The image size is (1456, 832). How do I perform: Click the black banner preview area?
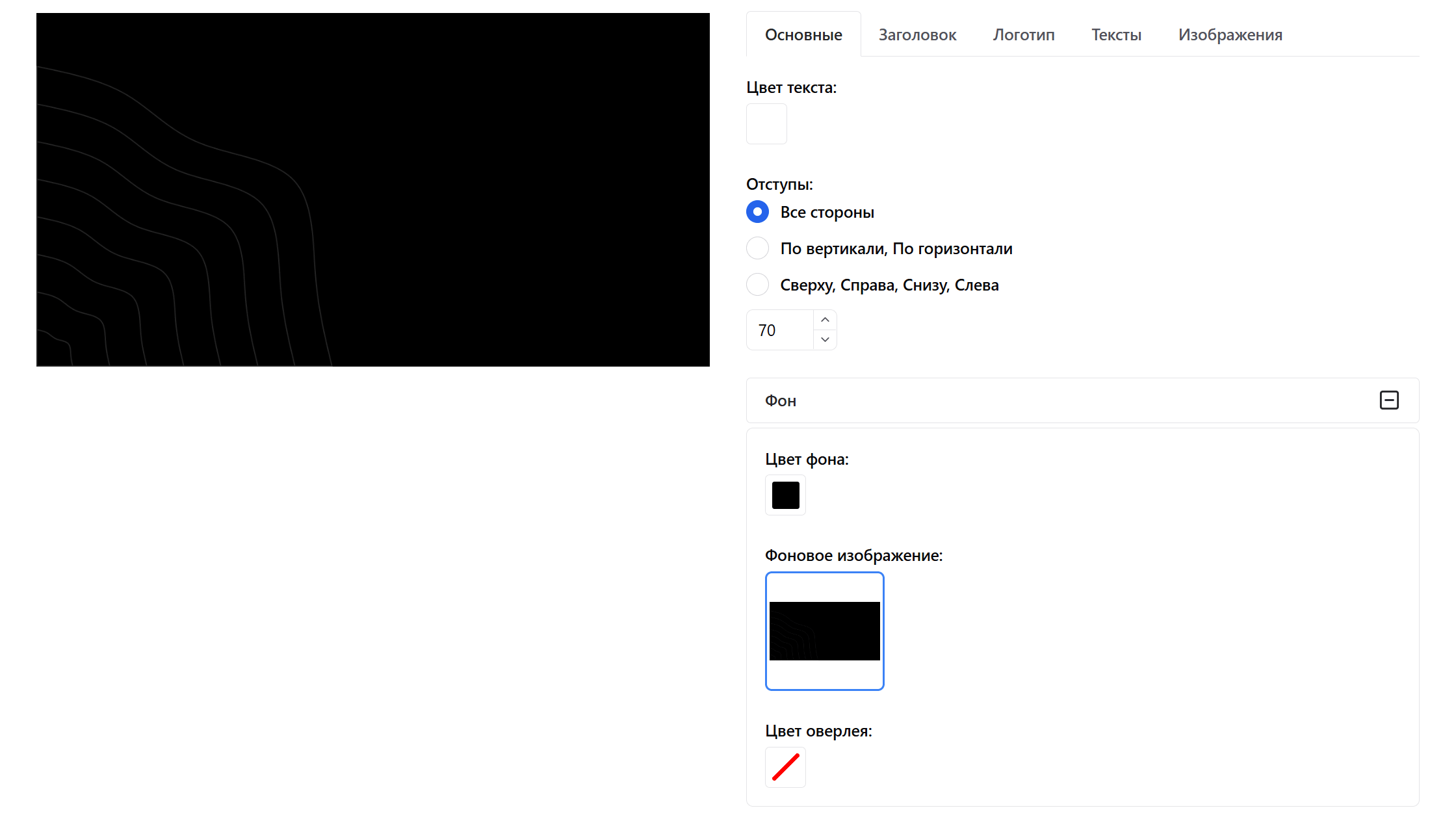(373, 190)
